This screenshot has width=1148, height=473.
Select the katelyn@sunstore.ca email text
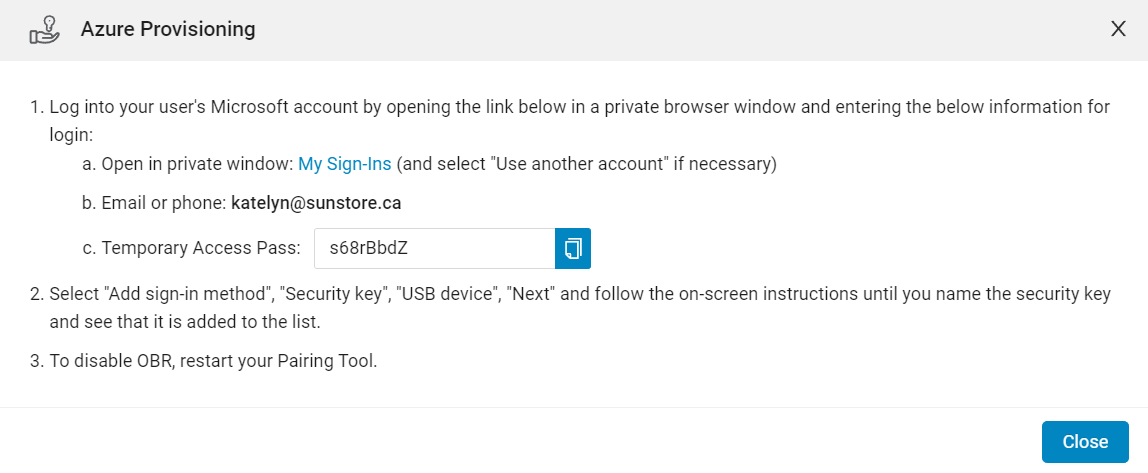(316, 203)
